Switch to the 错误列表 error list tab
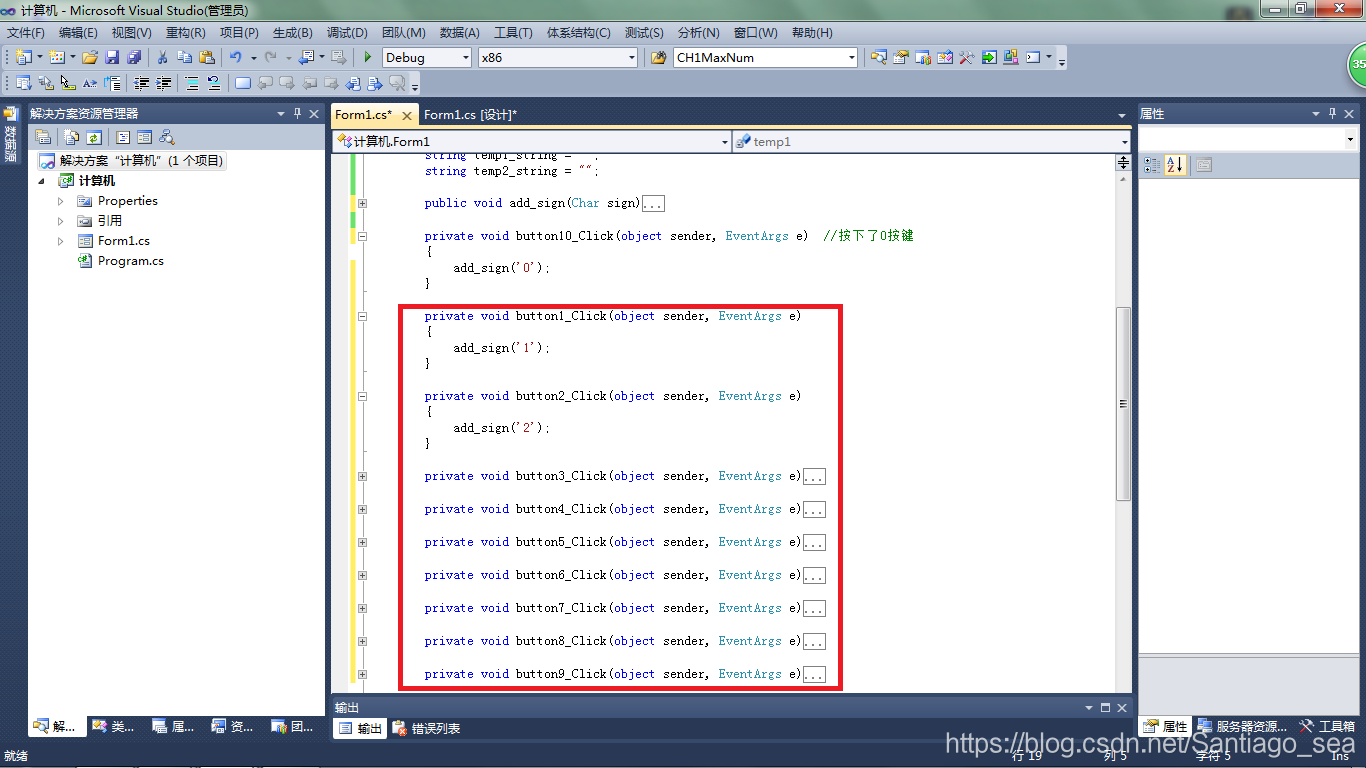This screenshot has width=1366, height=768. coord(427,728)
